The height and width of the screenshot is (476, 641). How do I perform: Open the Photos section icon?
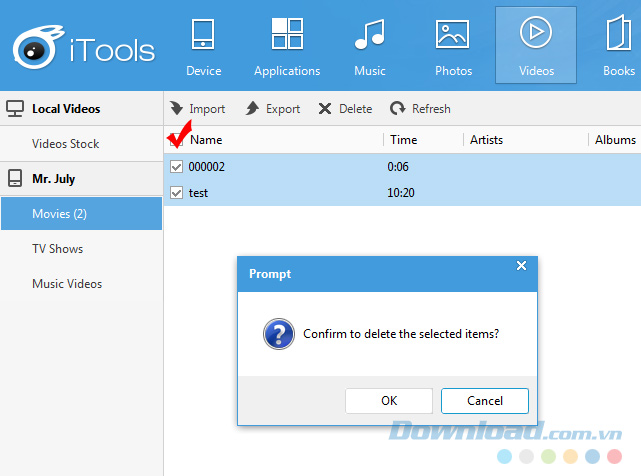click(453, 35)
